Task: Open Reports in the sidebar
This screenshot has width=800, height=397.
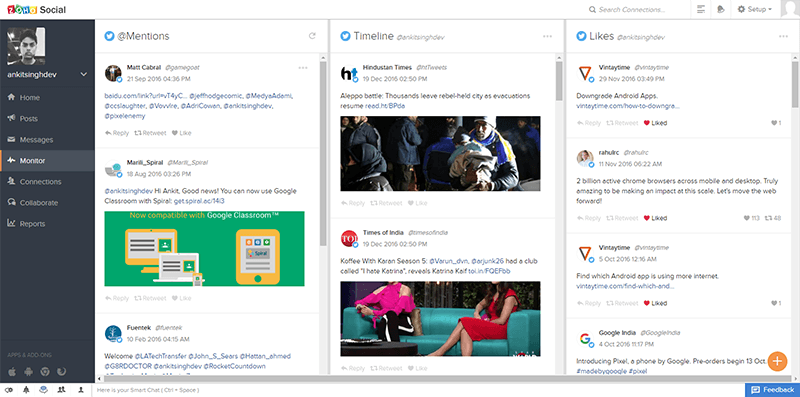Action: click(x=47, y=224)
